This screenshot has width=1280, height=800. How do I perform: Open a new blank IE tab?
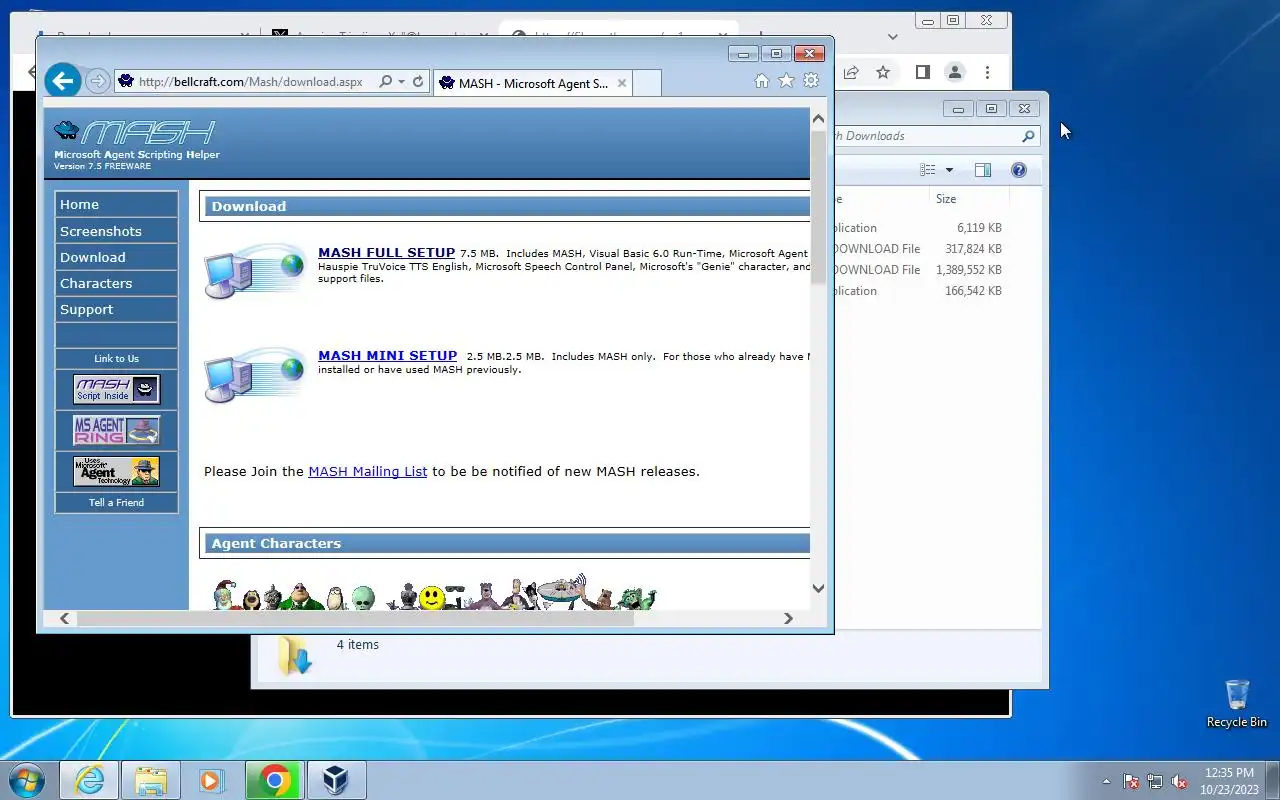click(647, 83)
